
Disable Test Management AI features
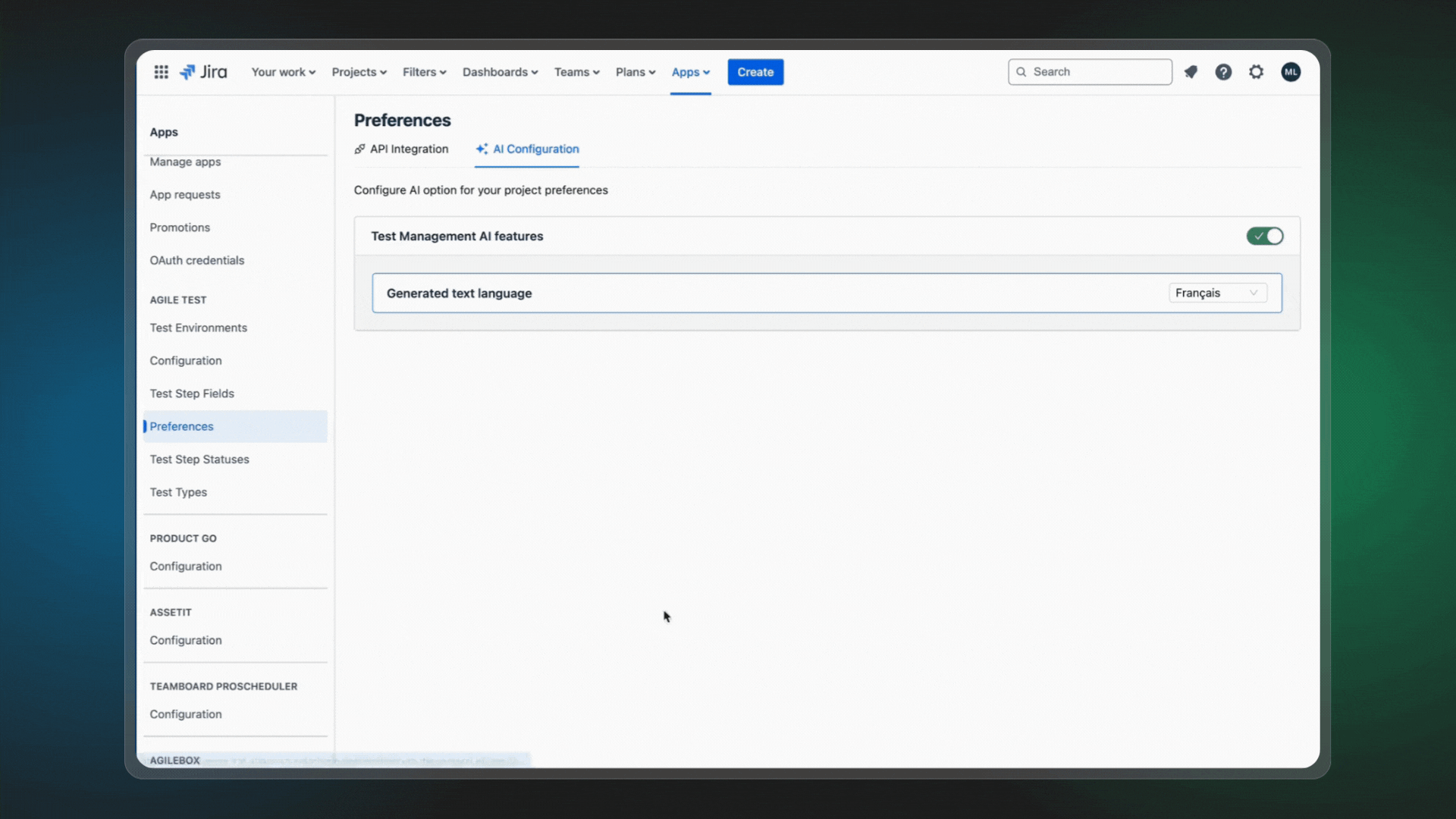1264,236
